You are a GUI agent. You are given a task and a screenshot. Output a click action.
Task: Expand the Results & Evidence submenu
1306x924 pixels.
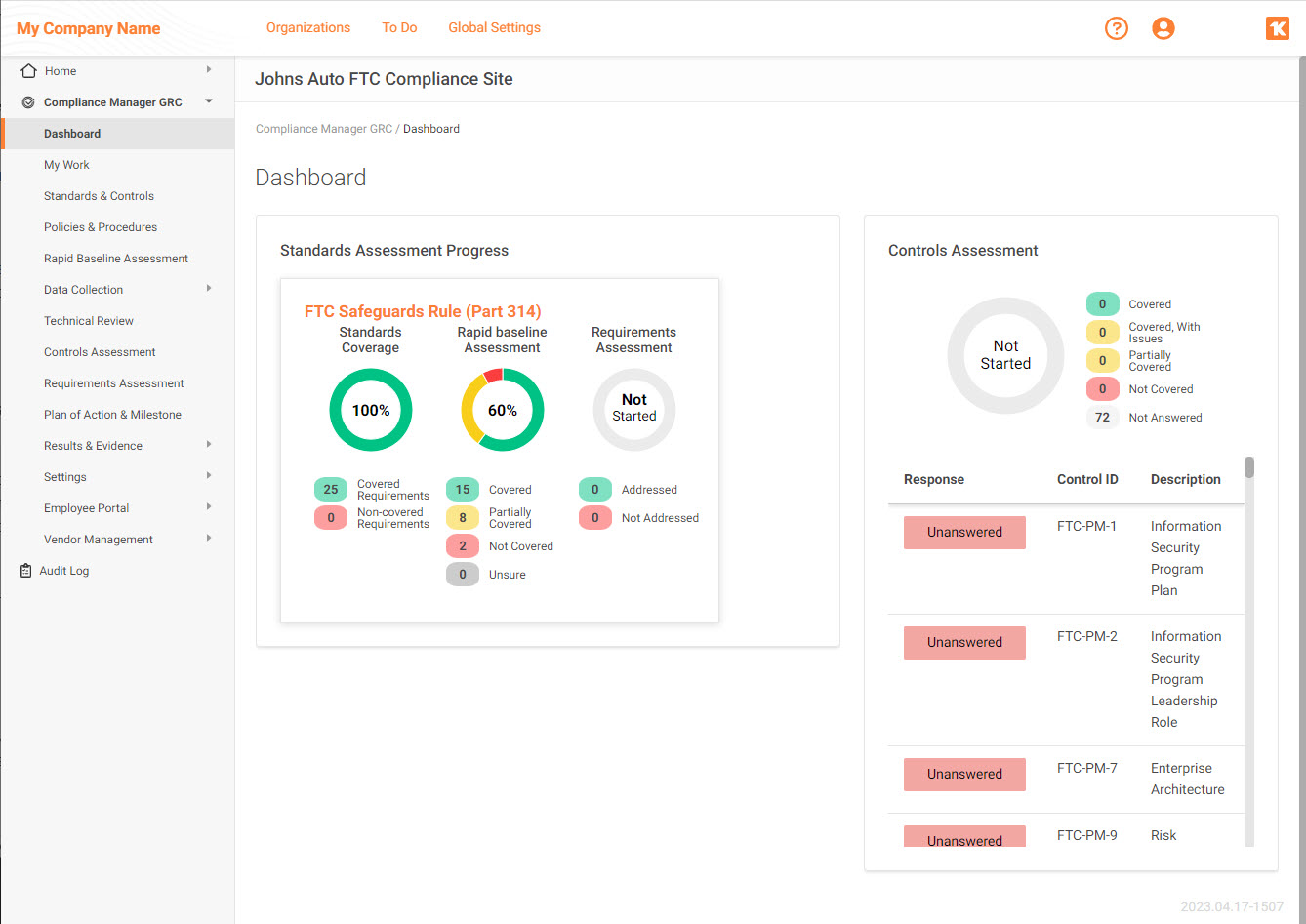(208, 445)
